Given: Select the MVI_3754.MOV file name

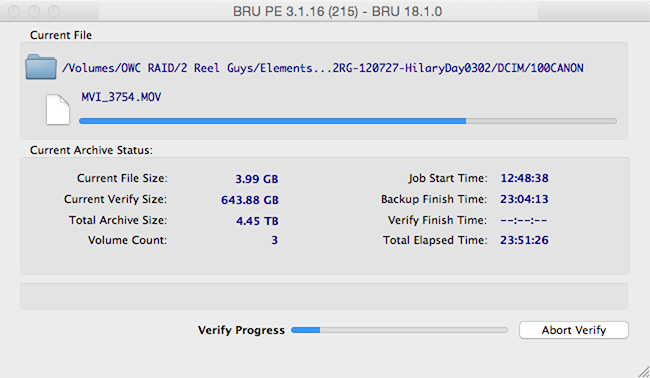Looking at the screenshot, I should 121,97.
